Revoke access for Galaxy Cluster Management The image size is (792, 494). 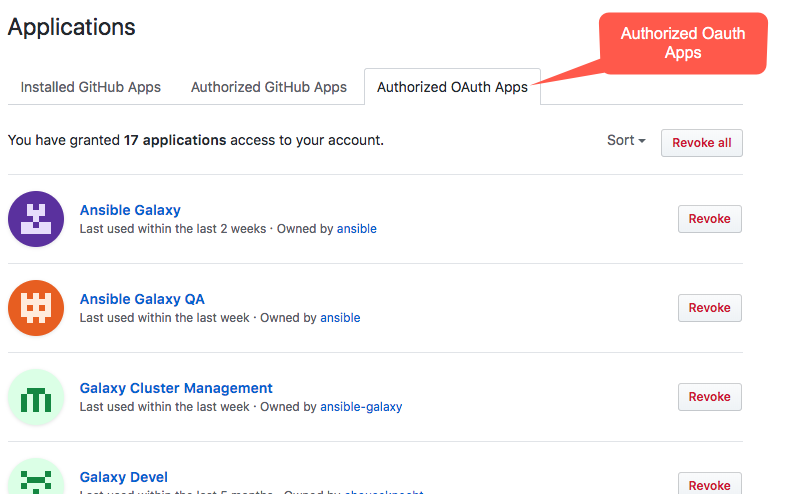pyautogui.click(x=710, y=397)
